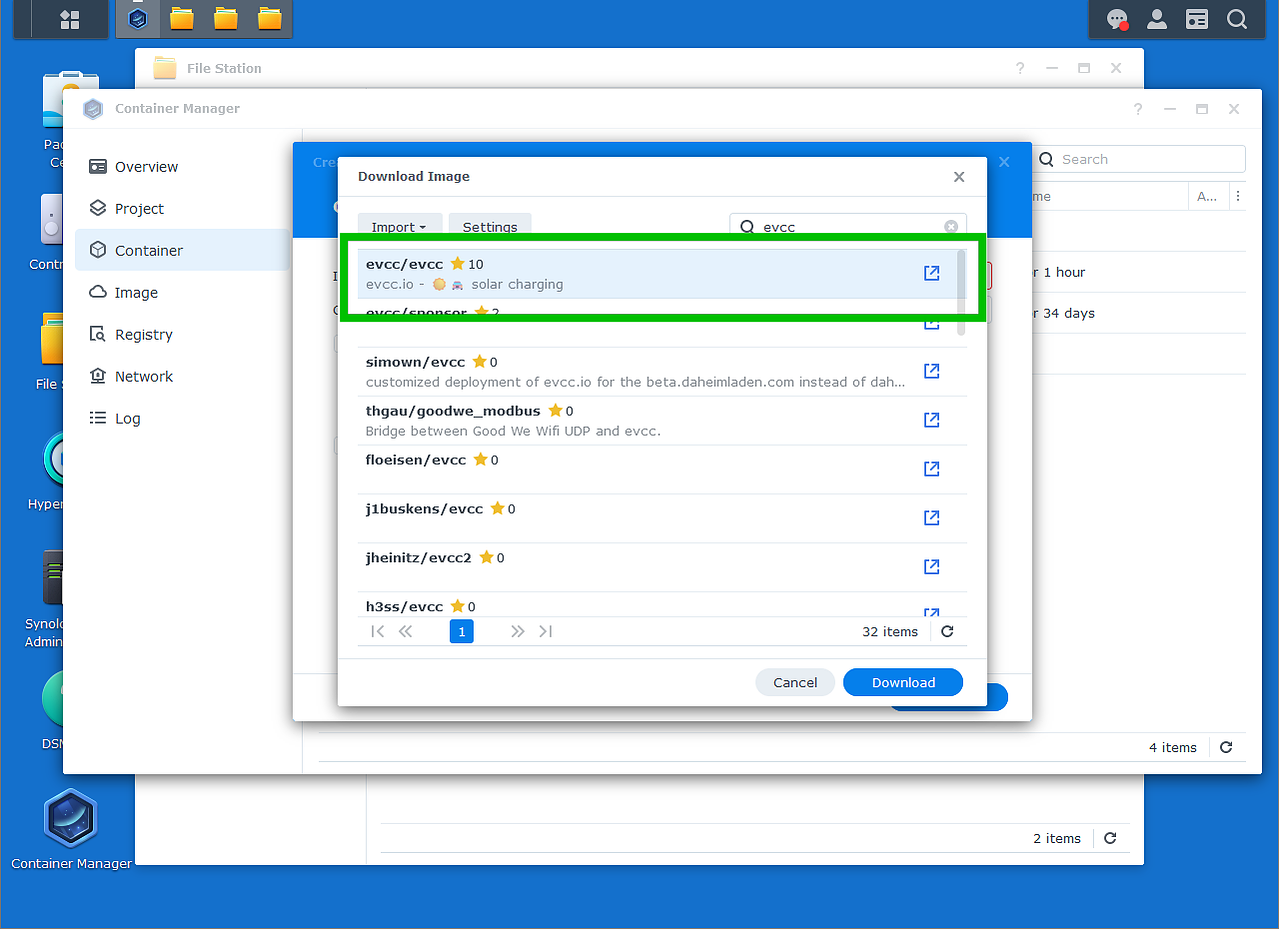Screen dimensions: 1279x929
Task: Refresh the File Station list showing 2 items
Action: click(1110, 839)
